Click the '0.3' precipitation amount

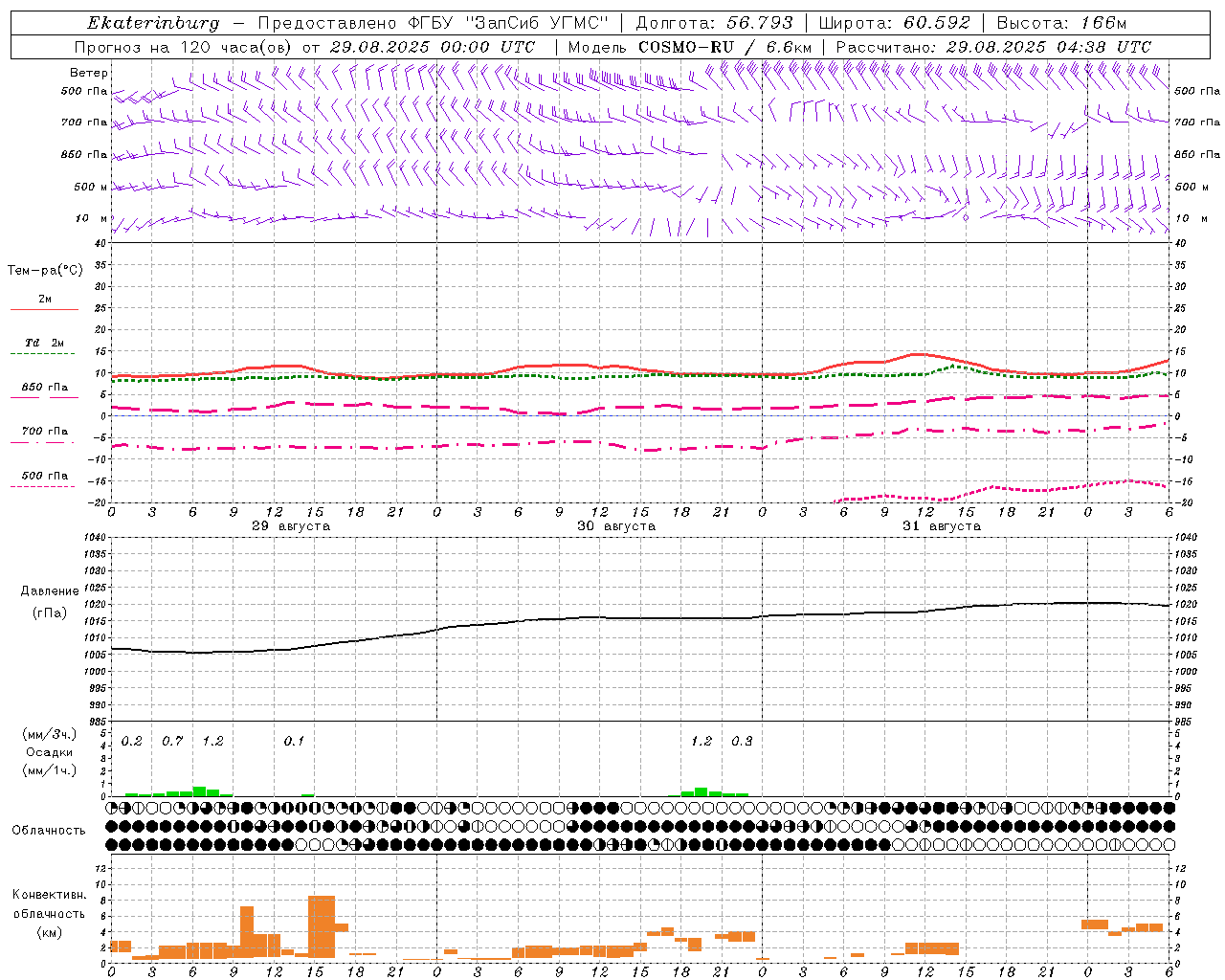(x=742, y=741)
